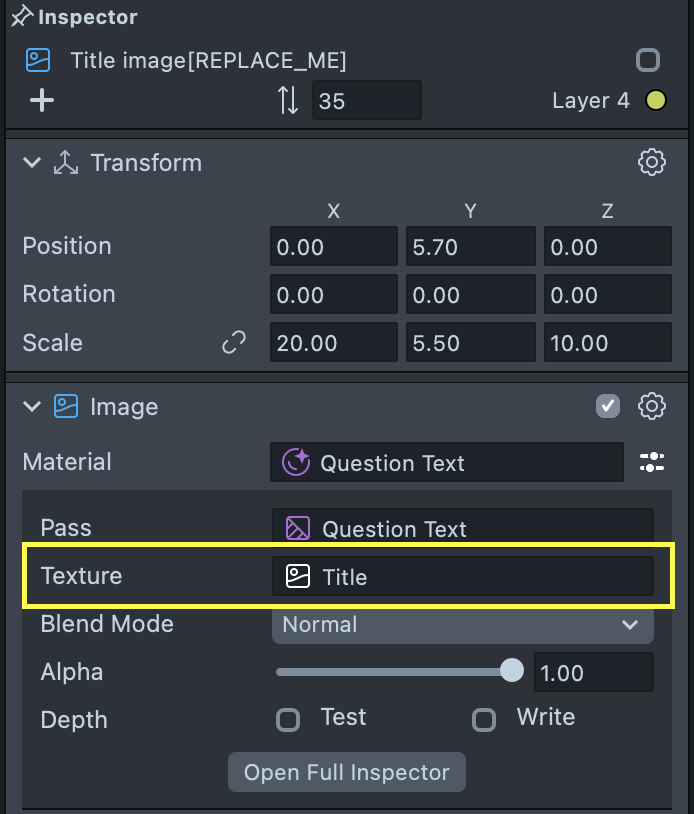Click the Alpha slider handle

511,670
